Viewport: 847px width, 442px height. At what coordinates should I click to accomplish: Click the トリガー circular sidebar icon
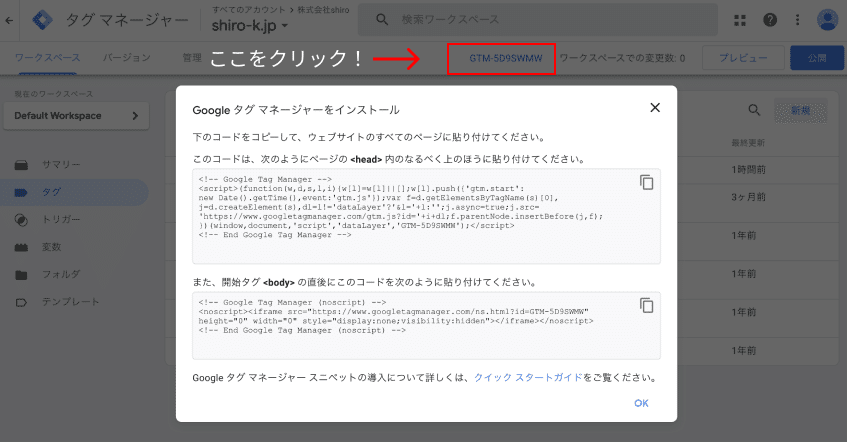point(21,220)
